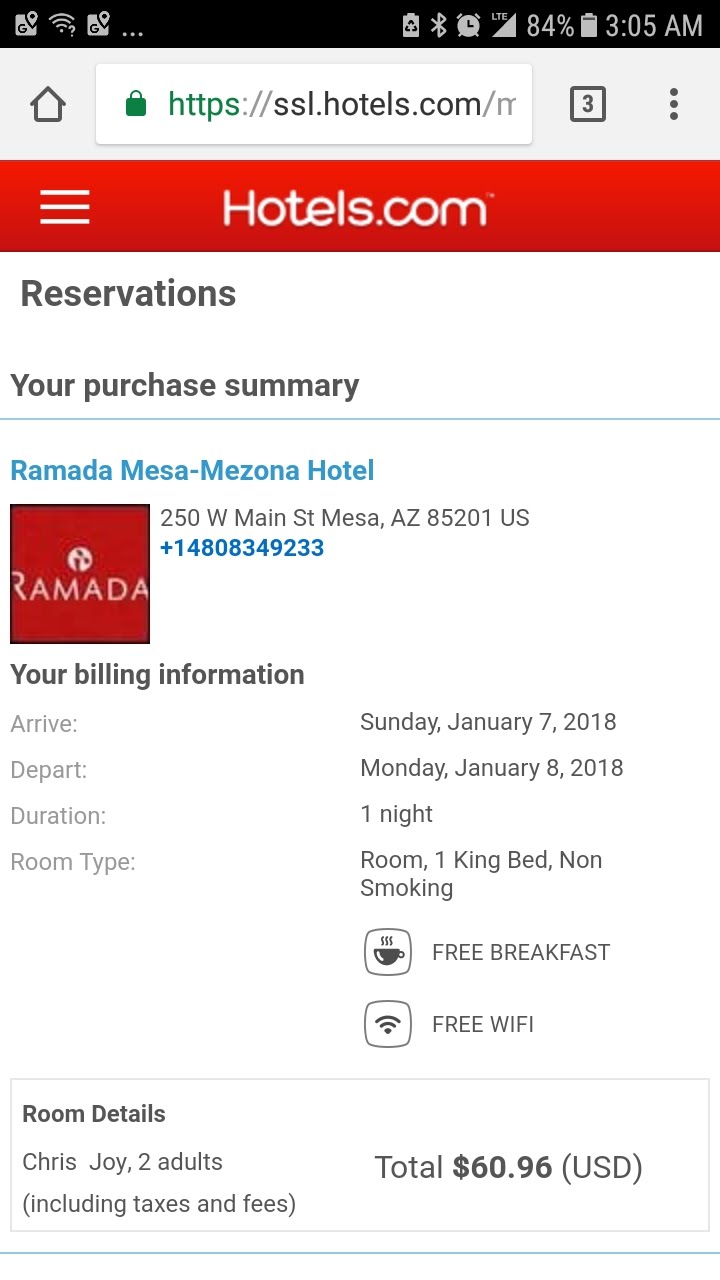Viewport: 720px width, 1280px height.
Task: Tap the browser home icon
Action: (x=48, y=104)
